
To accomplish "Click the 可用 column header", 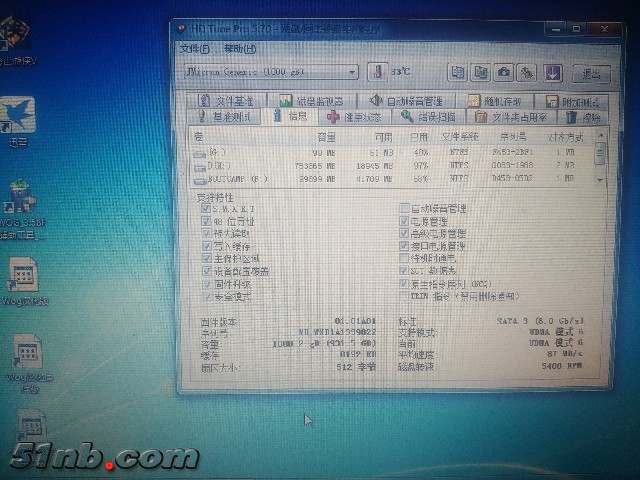I will 383,138.
